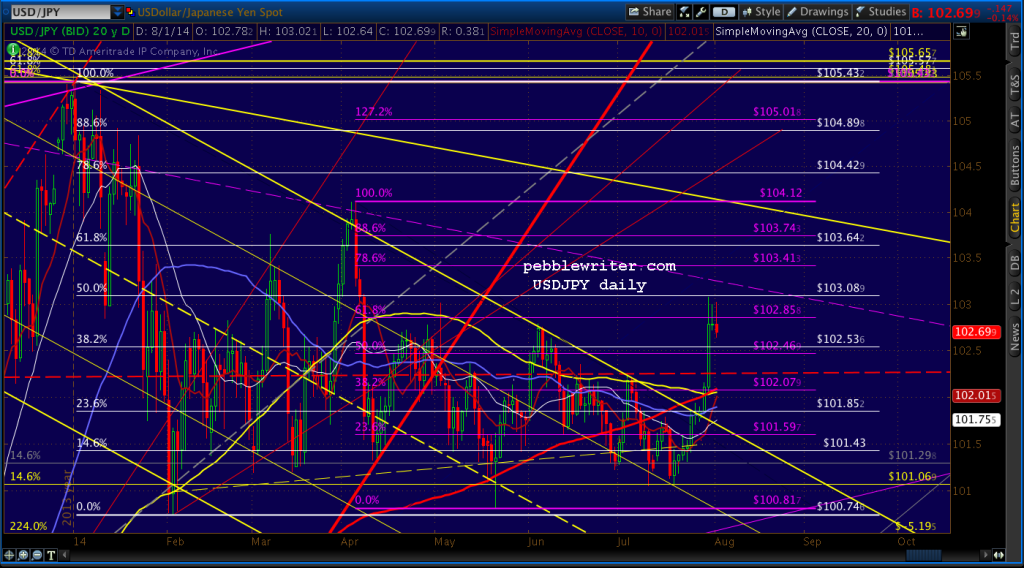Click the $104.429 price label

click(x=840, y=165)
